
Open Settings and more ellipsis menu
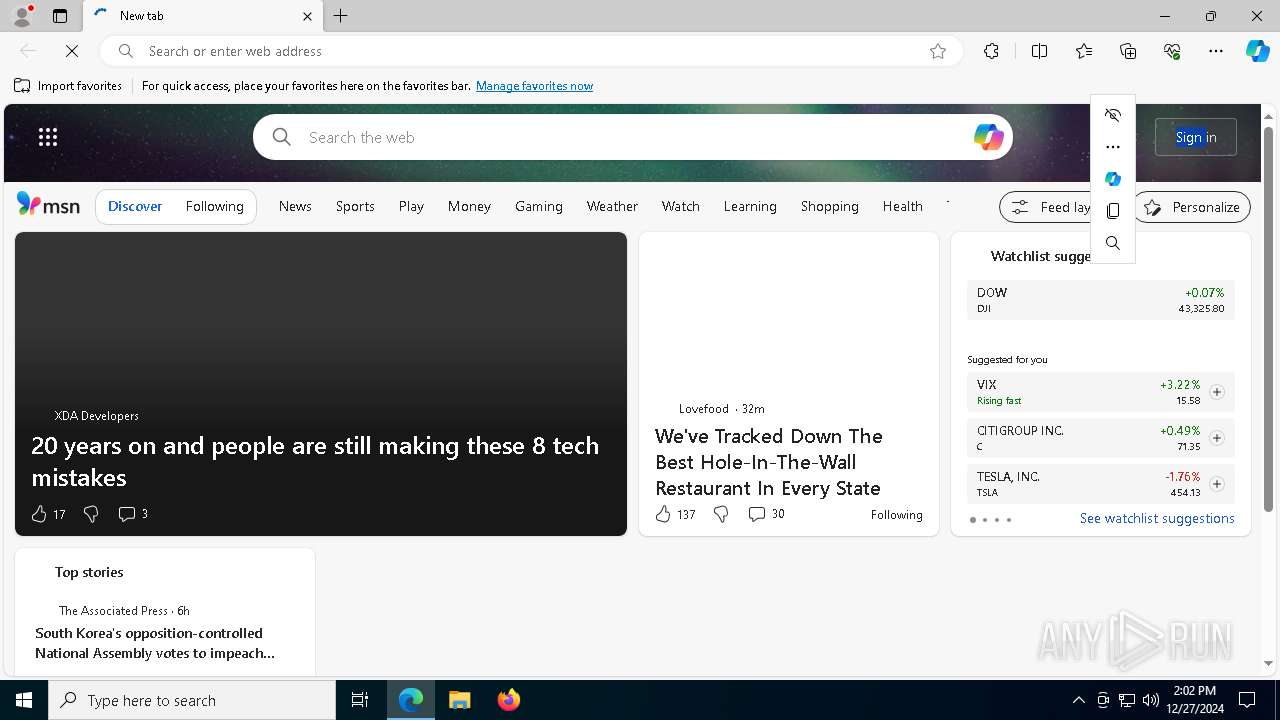(x=1216, y=51)
